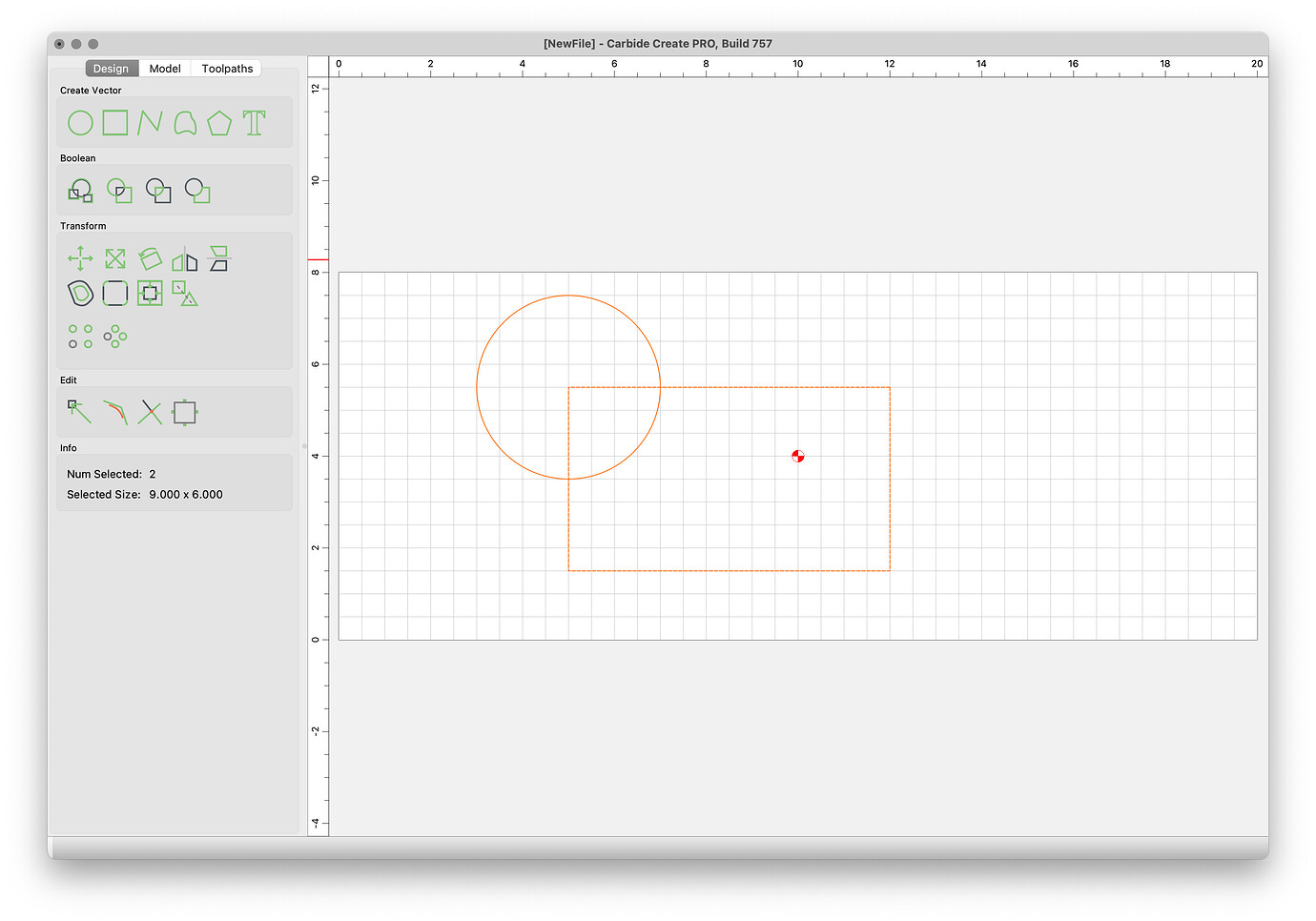Click the 12 mark on vertical ruler

316,88
